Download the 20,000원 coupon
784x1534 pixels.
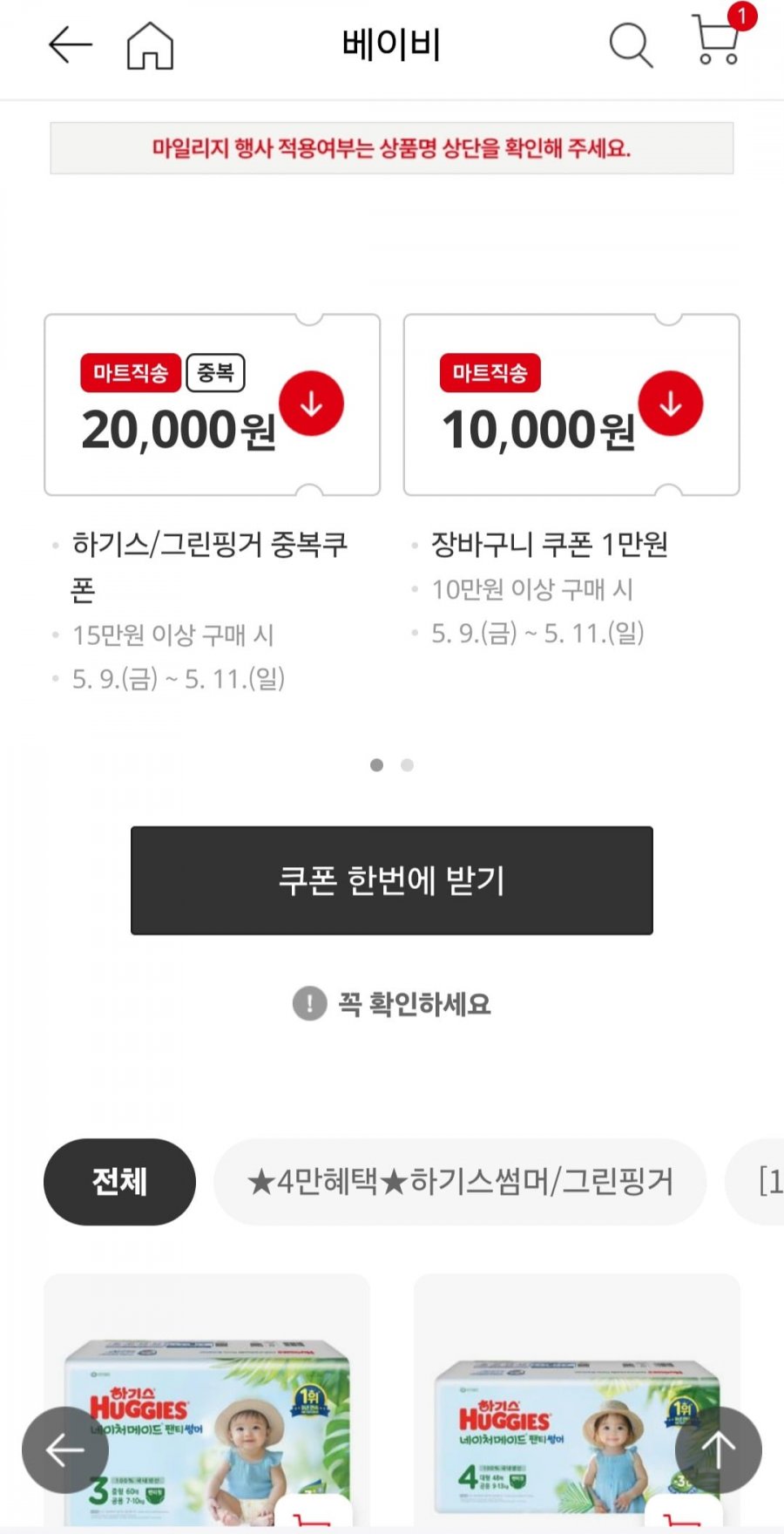(311, 404)
